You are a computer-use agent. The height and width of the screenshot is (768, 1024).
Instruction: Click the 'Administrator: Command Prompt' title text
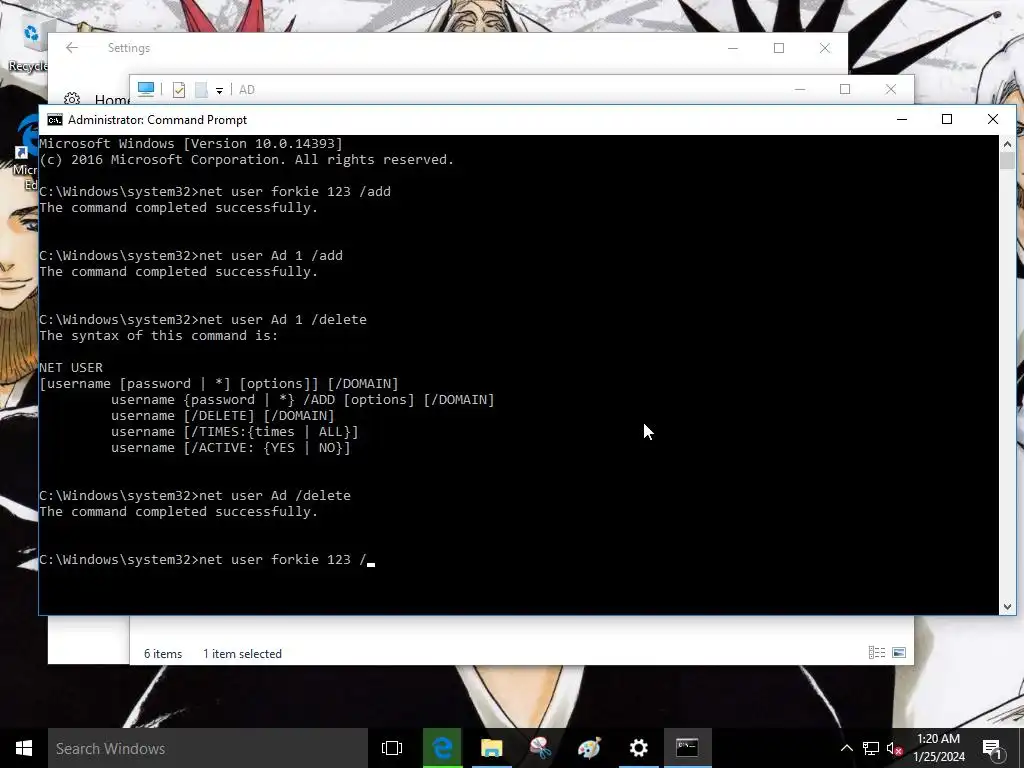pos(157,120)
